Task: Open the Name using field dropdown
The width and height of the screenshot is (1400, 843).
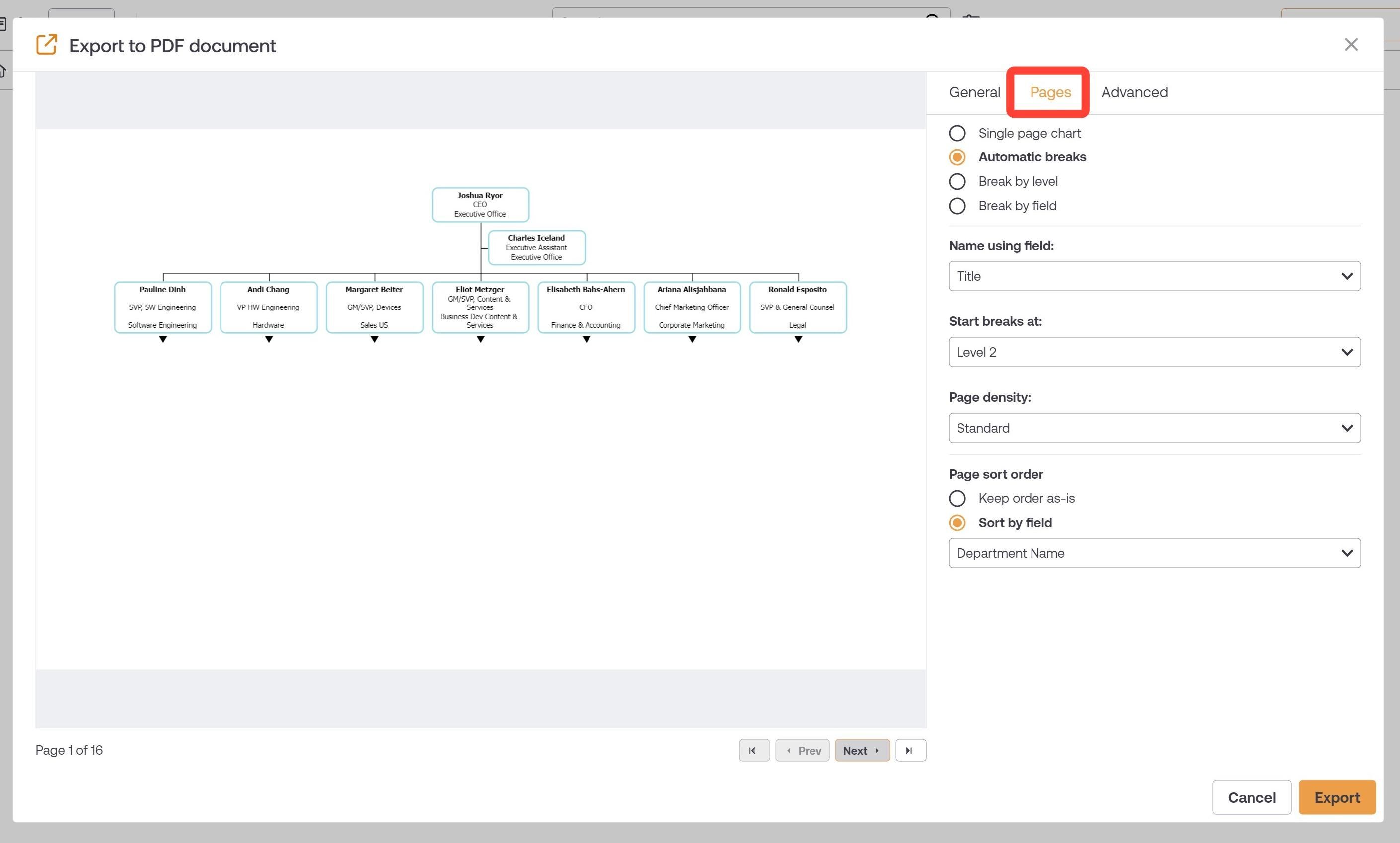Action: [x=1154, y=276]
